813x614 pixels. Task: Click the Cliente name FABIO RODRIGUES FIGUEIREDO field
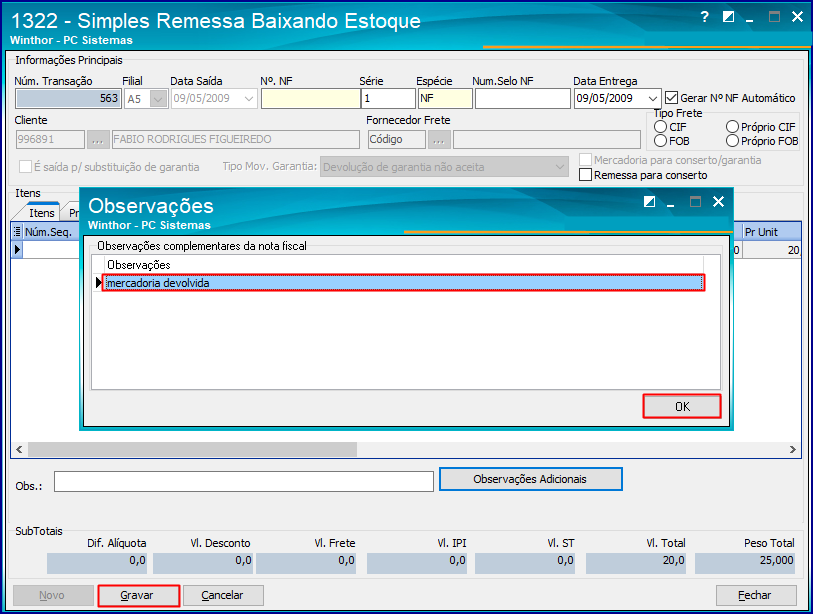point(235,139)
